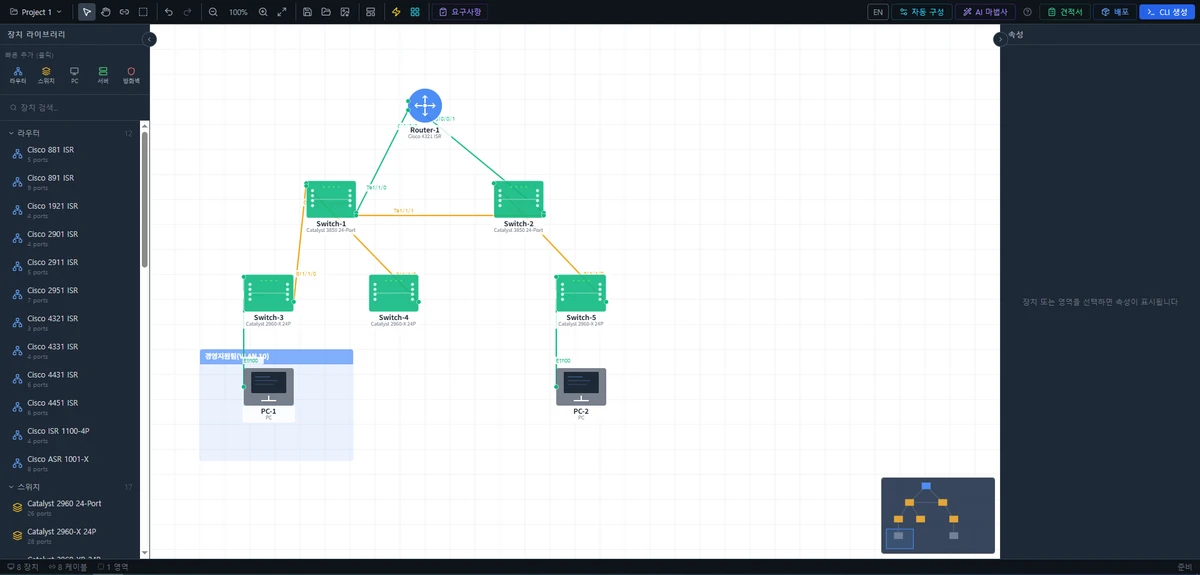Choose the cable link tool
The image size is (1200, 575).
click(x=124, y=12)
